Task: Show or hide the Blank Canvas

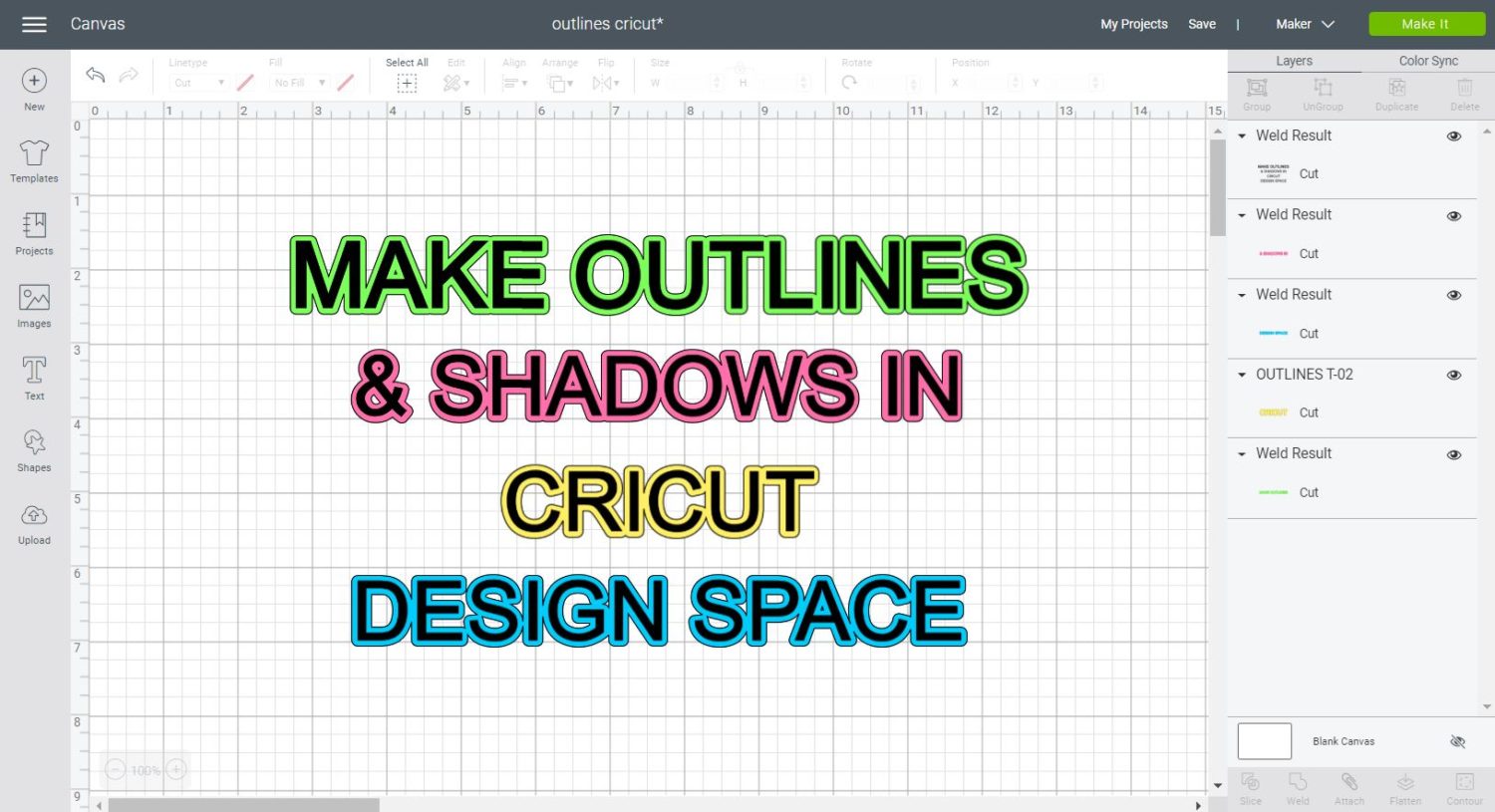Action: [1457, 741]
